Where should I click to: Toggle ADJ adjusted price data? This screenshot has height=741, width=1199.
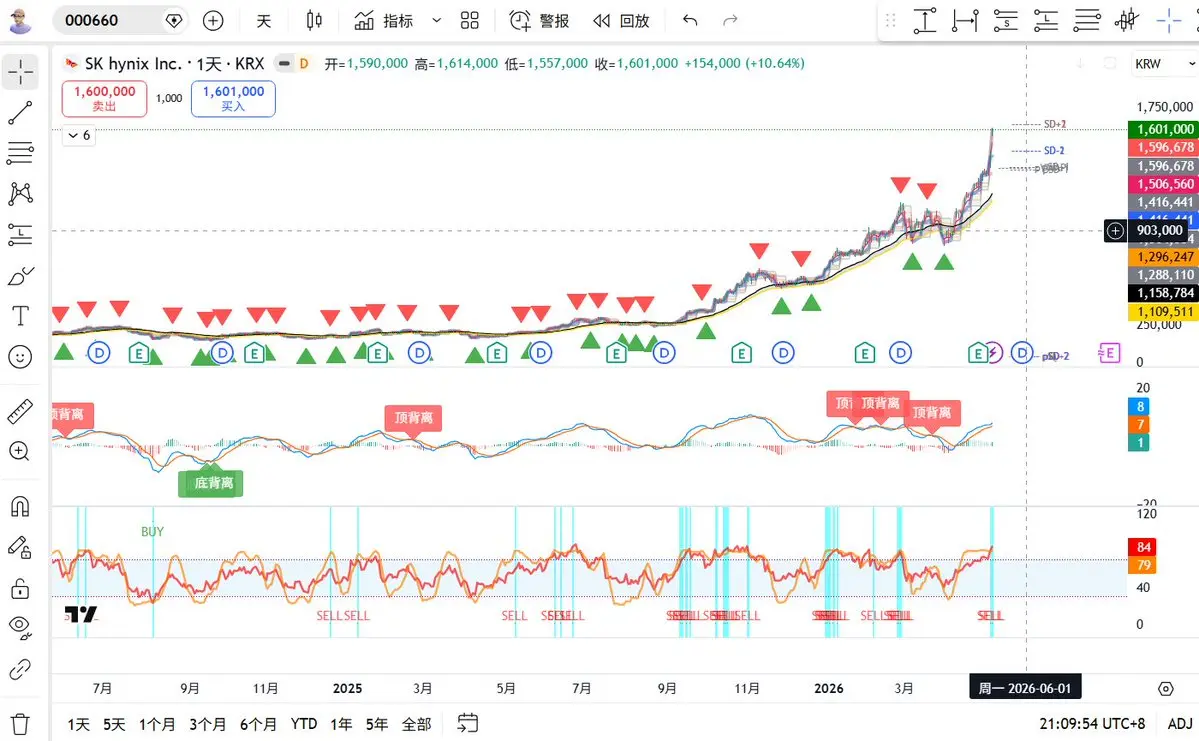click(1179, 723)
